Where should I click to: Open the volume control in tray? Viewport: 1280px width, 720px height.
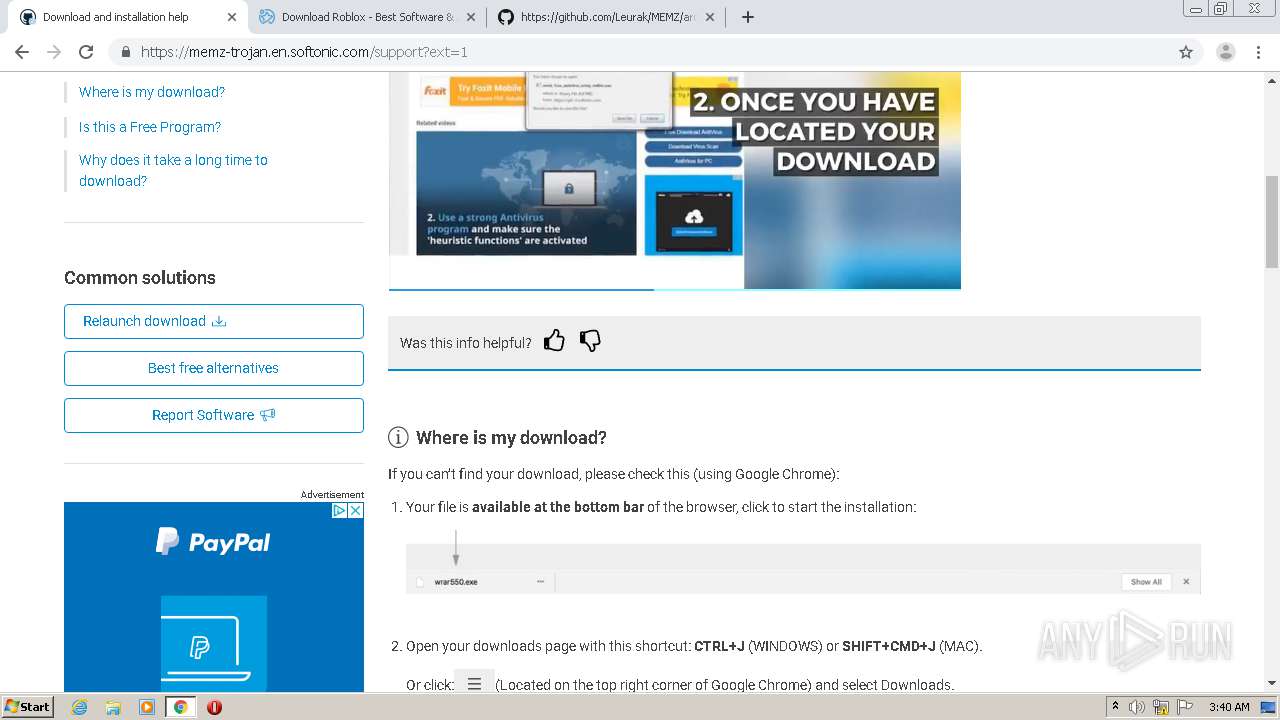coord(1136,707)
